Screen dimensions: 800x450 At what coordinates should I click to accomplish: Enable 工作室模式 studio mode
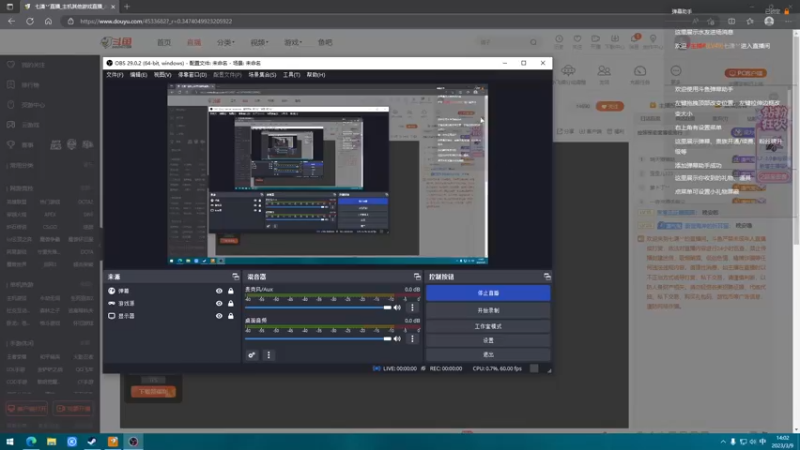click(x=488, y=326)
